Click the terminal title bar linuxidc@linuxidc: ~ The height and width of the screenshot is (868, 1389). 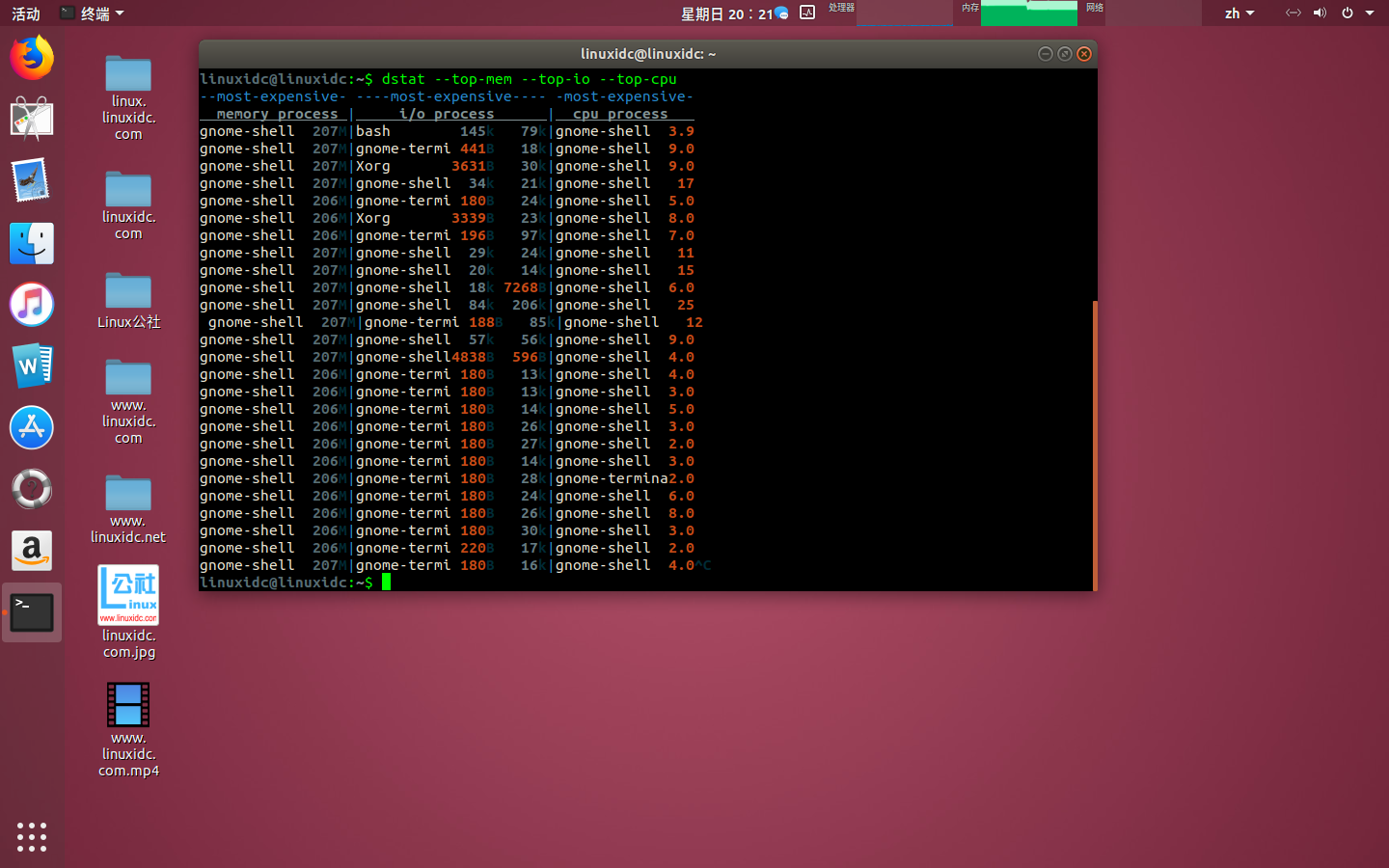point(648,54)
